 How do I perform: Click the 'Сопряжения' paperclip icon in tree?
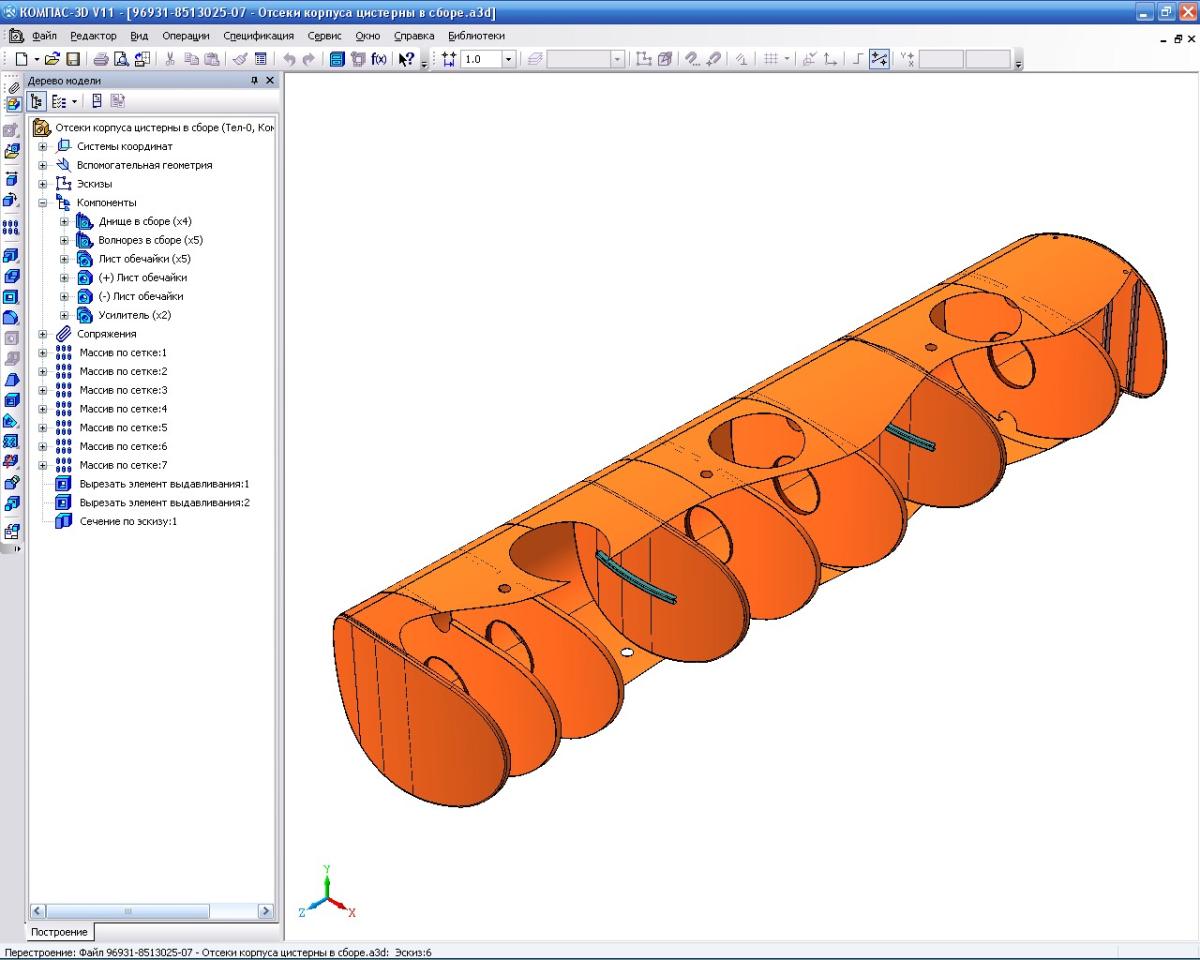click(64, 334)
